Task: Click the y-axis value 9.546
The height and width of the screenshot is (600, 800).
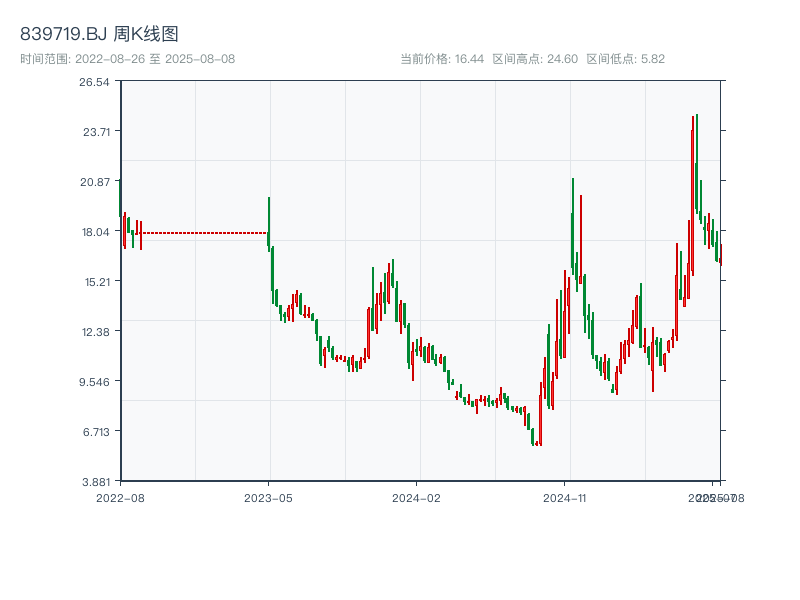Action: pos(94,382)
